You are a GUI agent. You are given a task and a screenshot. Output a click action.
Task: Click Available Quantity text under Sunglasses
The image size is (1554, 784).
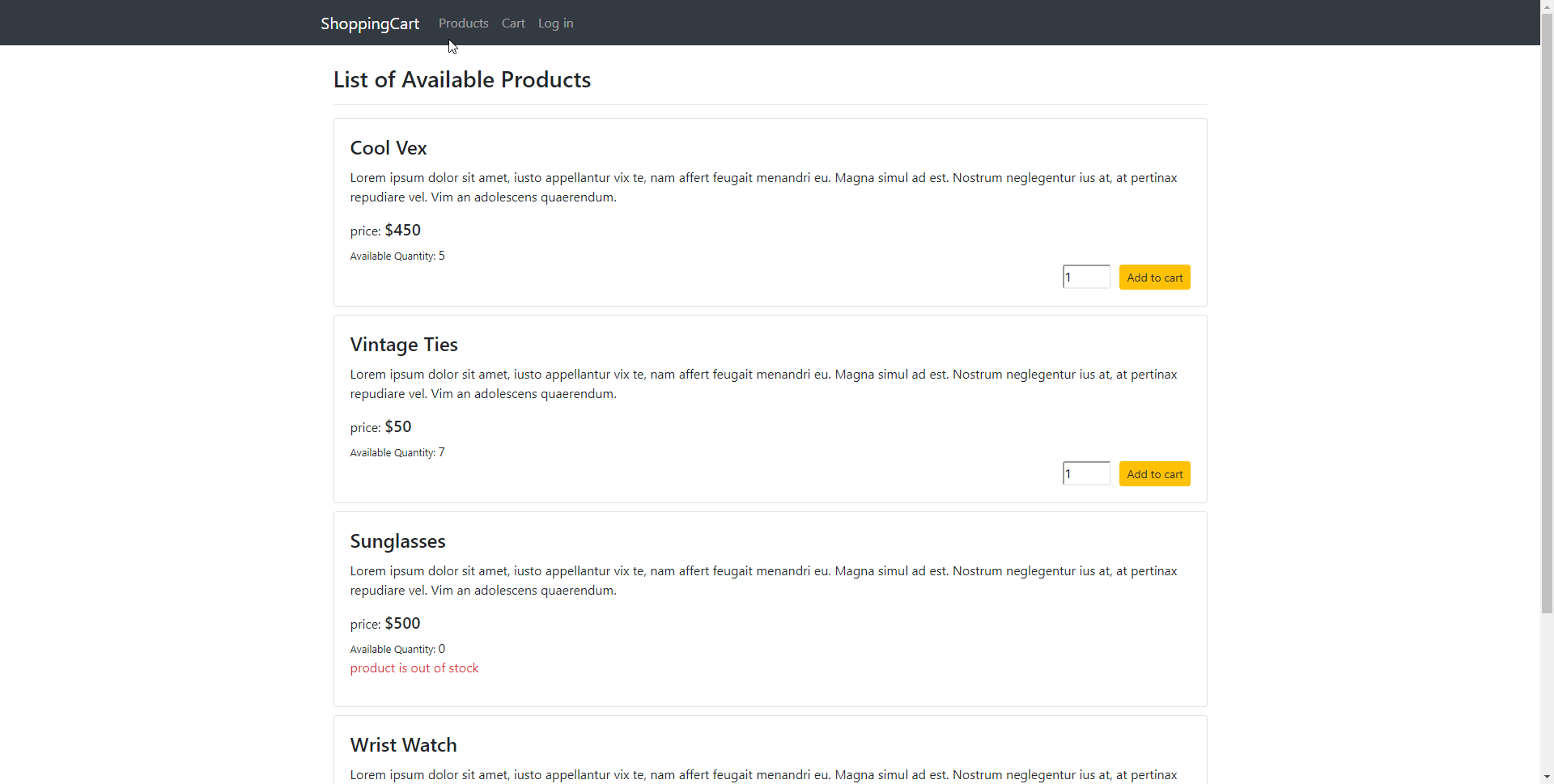coord(397,648)
